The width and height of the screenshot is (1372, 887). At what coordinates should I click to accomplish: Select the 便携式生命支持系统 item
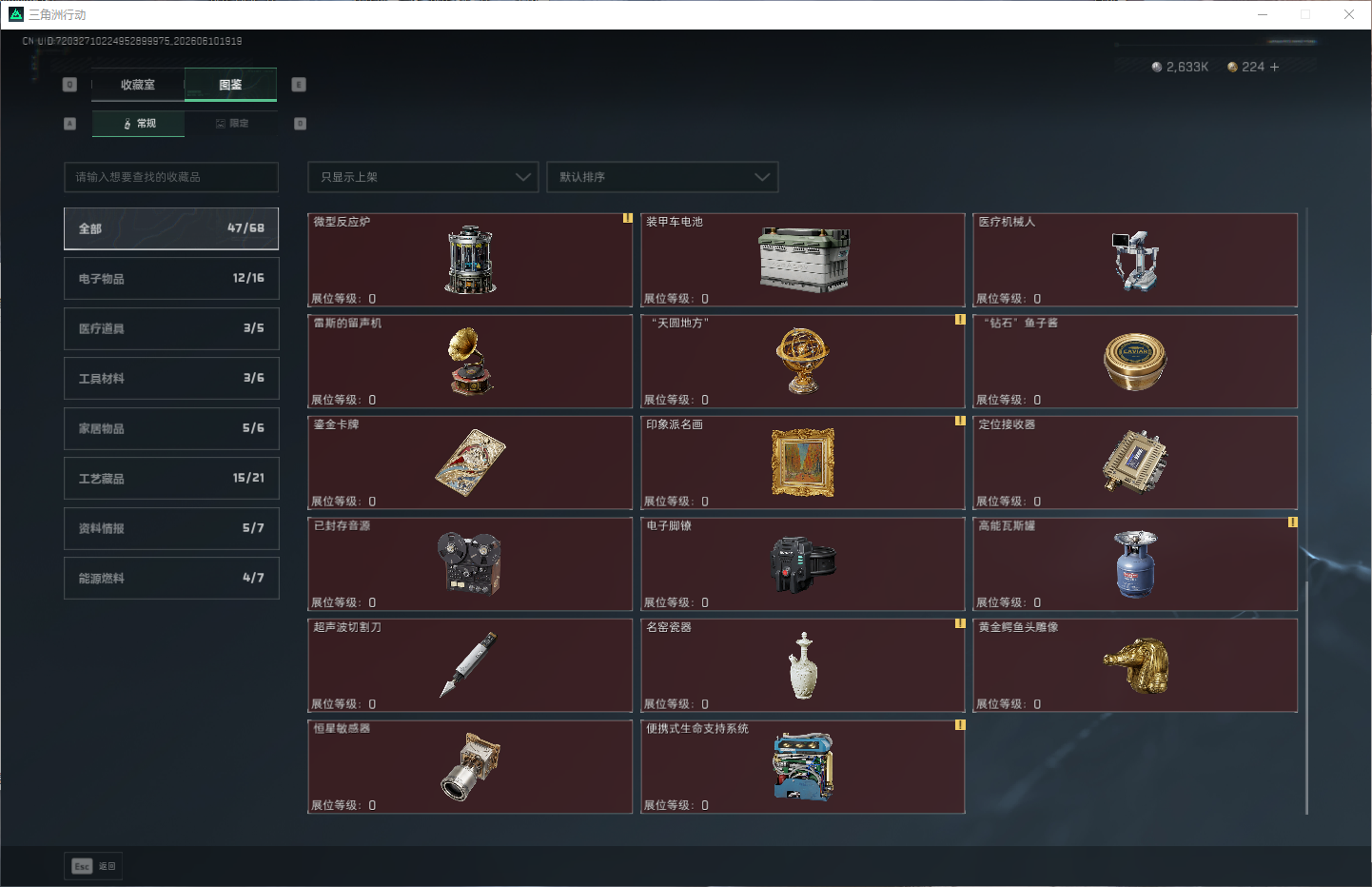(x=803, y=767)
